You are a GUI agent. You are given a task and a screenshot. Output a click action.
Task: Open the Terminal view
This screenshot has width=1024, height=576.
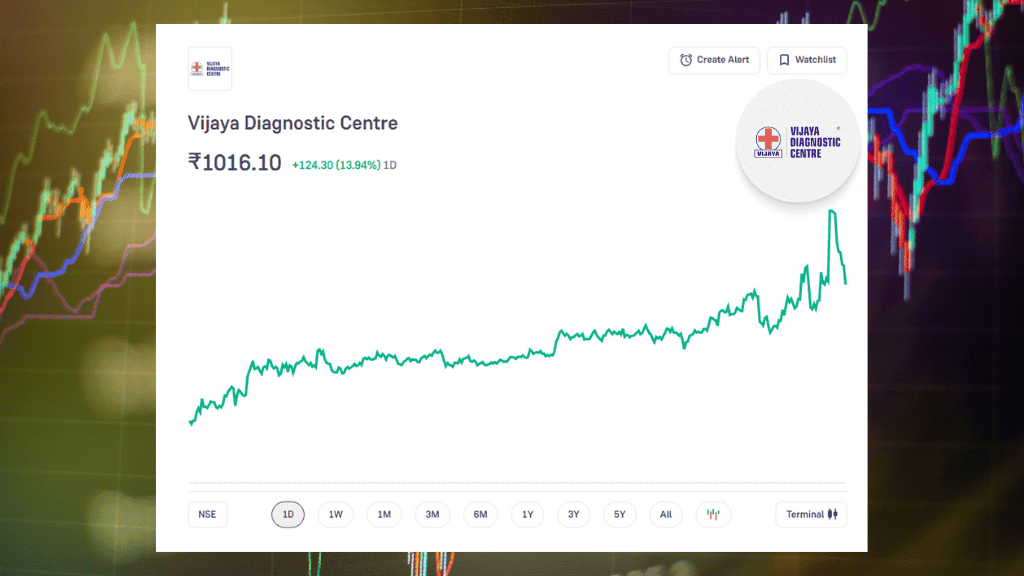coord(811,515)
